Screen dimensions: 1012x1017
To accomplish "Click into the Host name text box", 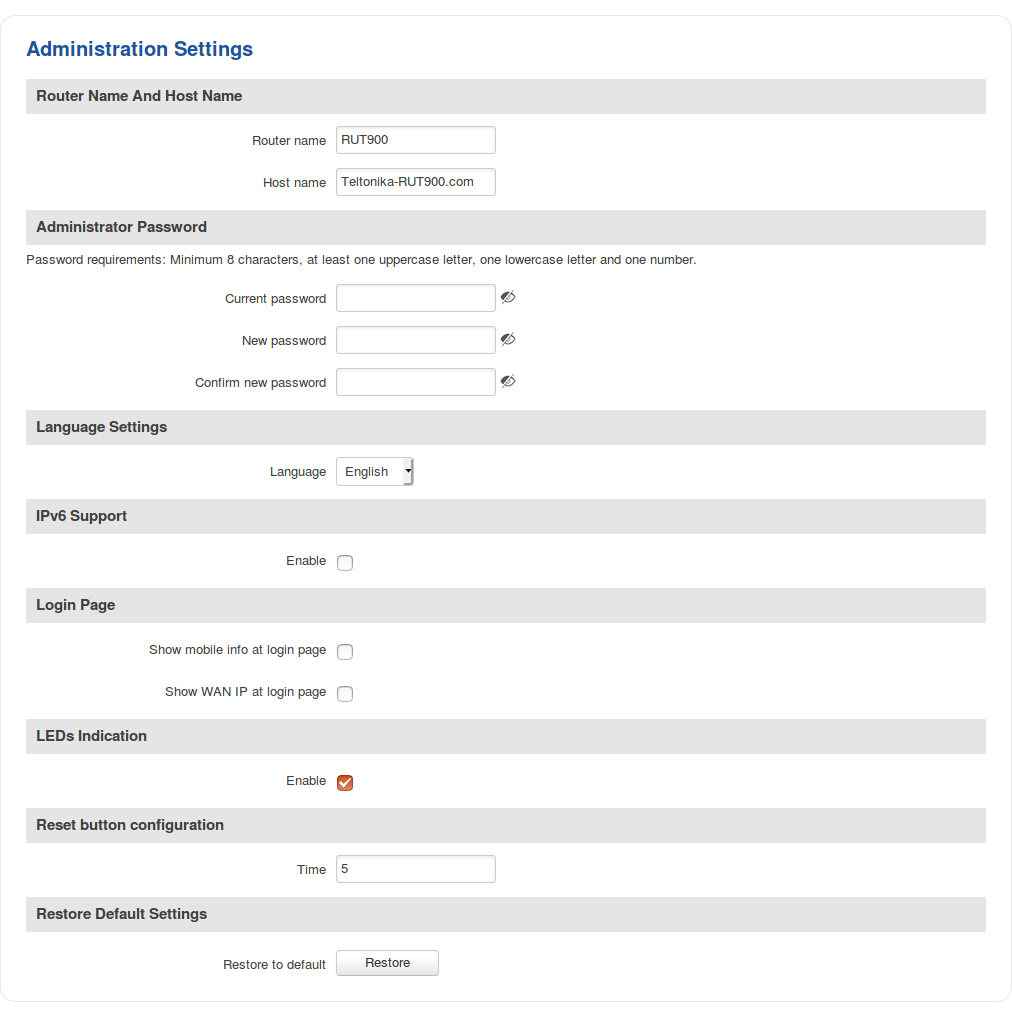I will coord(415,182).
